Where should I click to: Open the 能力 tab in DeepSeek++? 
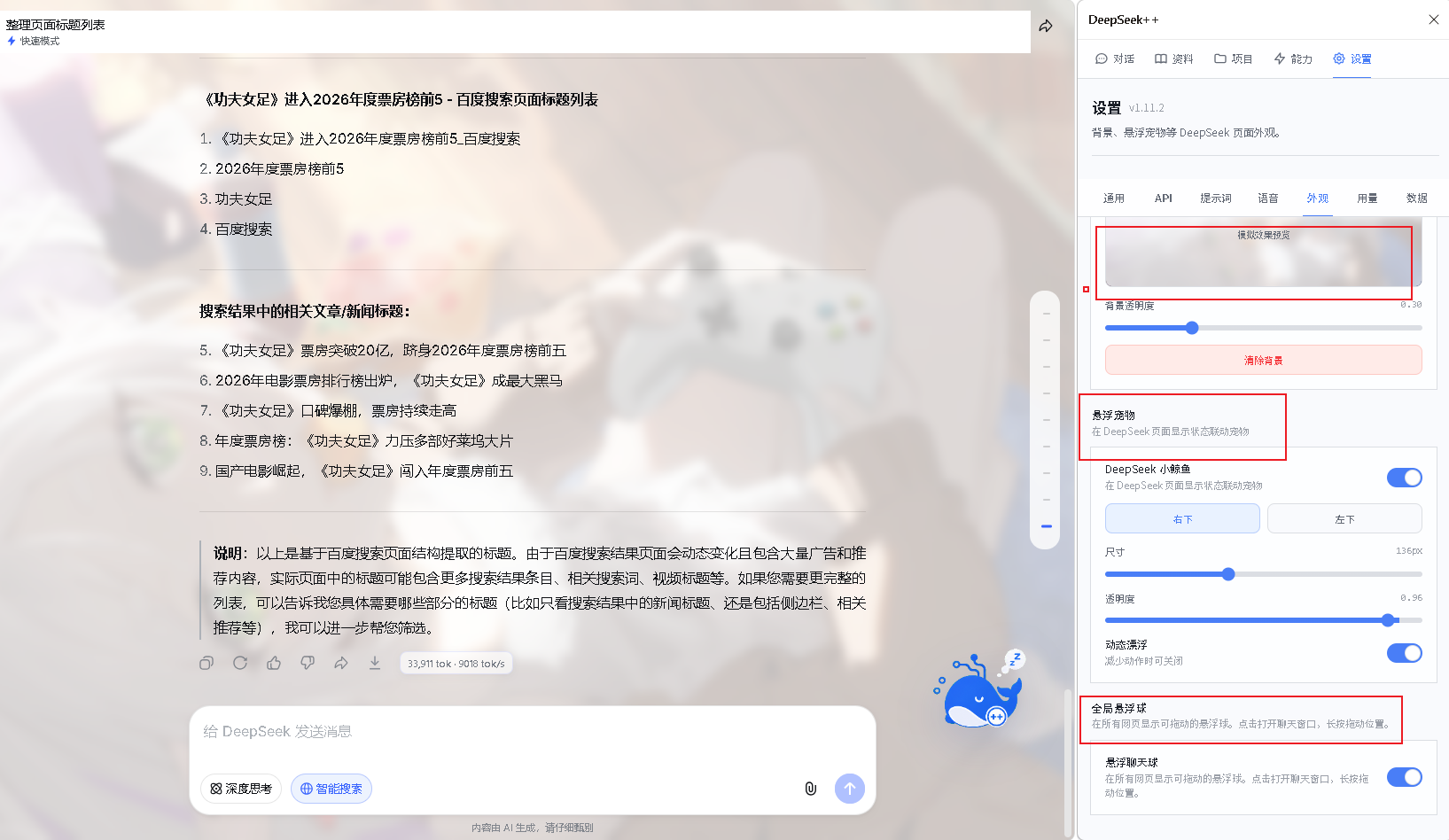[x=1293, y=58]
